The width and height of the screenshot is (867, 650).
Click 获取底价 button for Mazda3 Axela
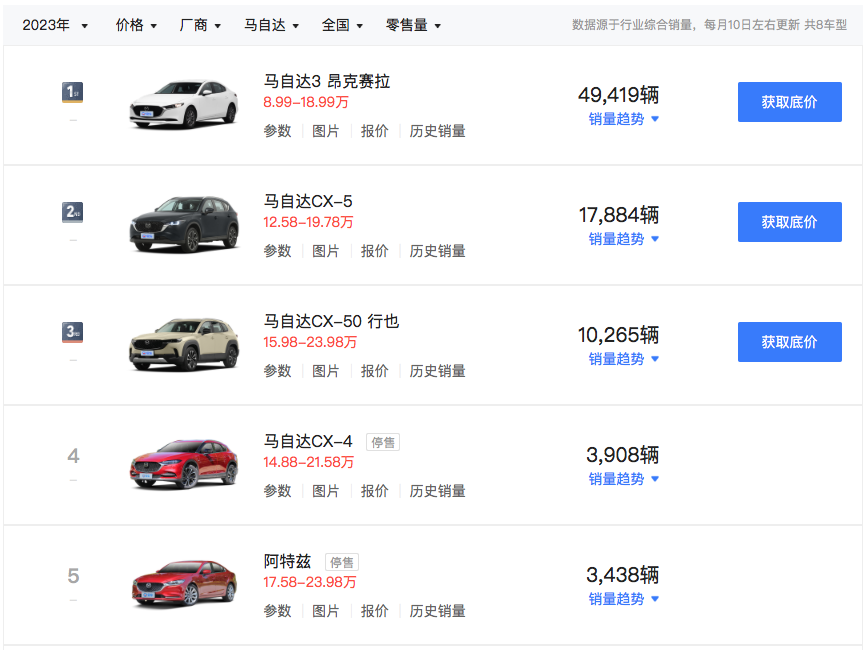click(789, 102)
